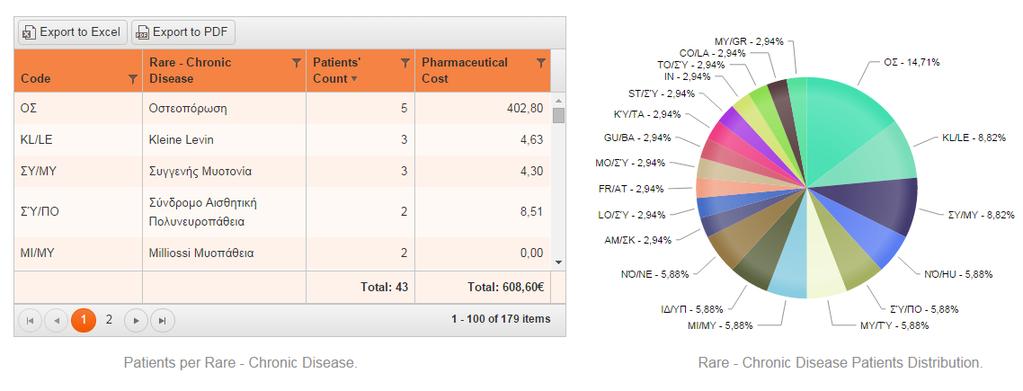Go to previous page arrow
This screenshot has width=1023, height=391.
[57, 321]
